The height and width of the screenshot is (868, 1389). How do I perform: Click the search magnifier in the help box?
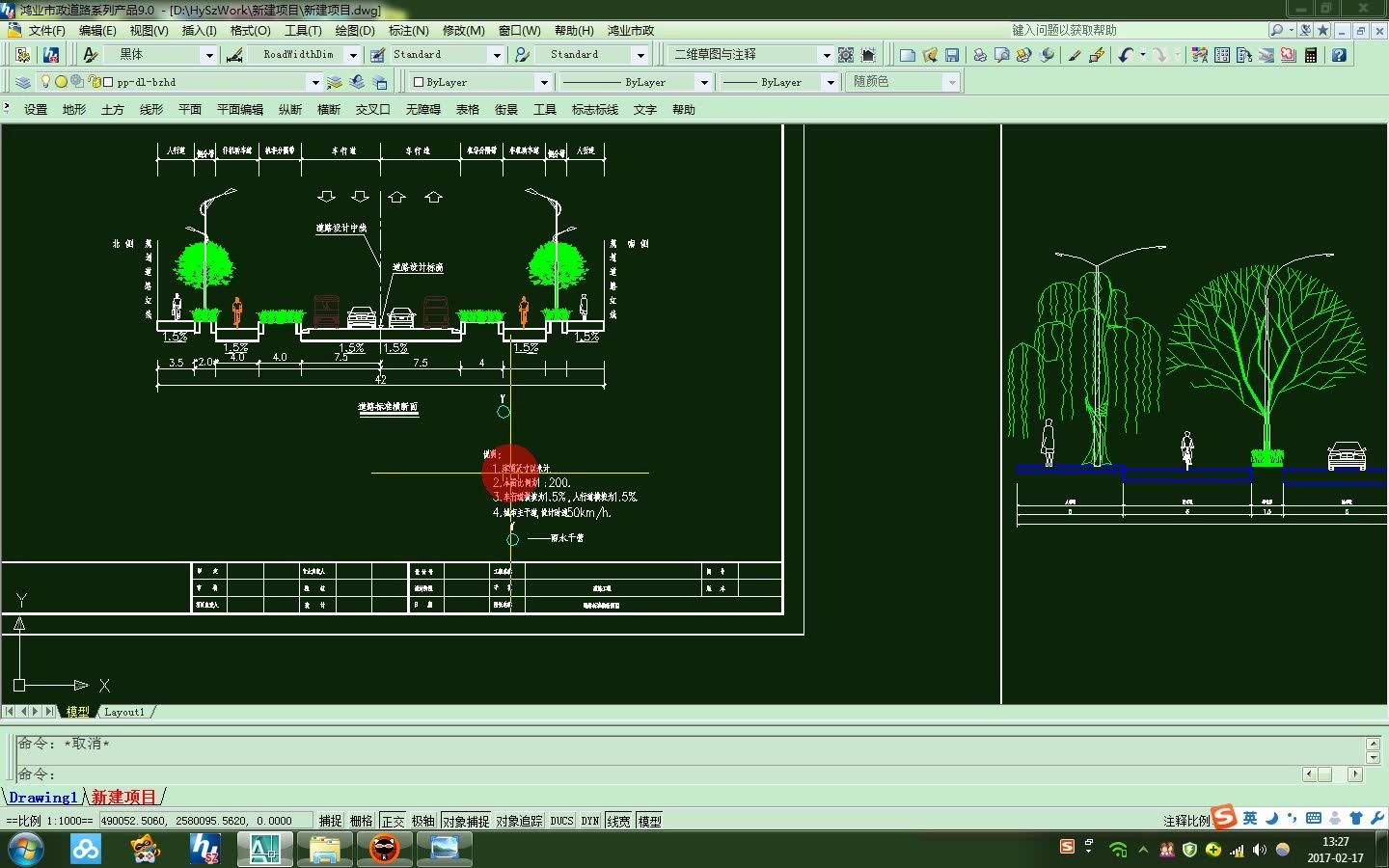1277,31
